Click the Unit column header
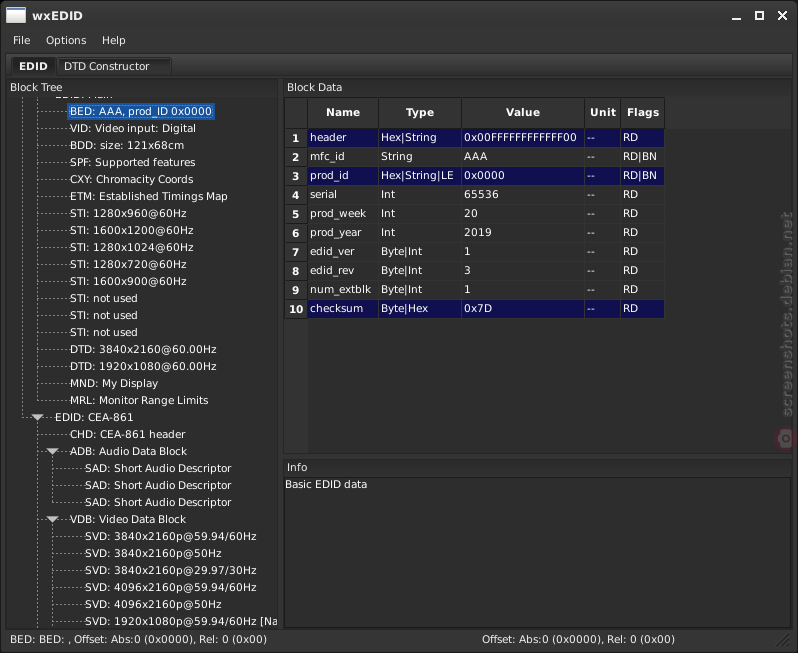 point(603,112)
